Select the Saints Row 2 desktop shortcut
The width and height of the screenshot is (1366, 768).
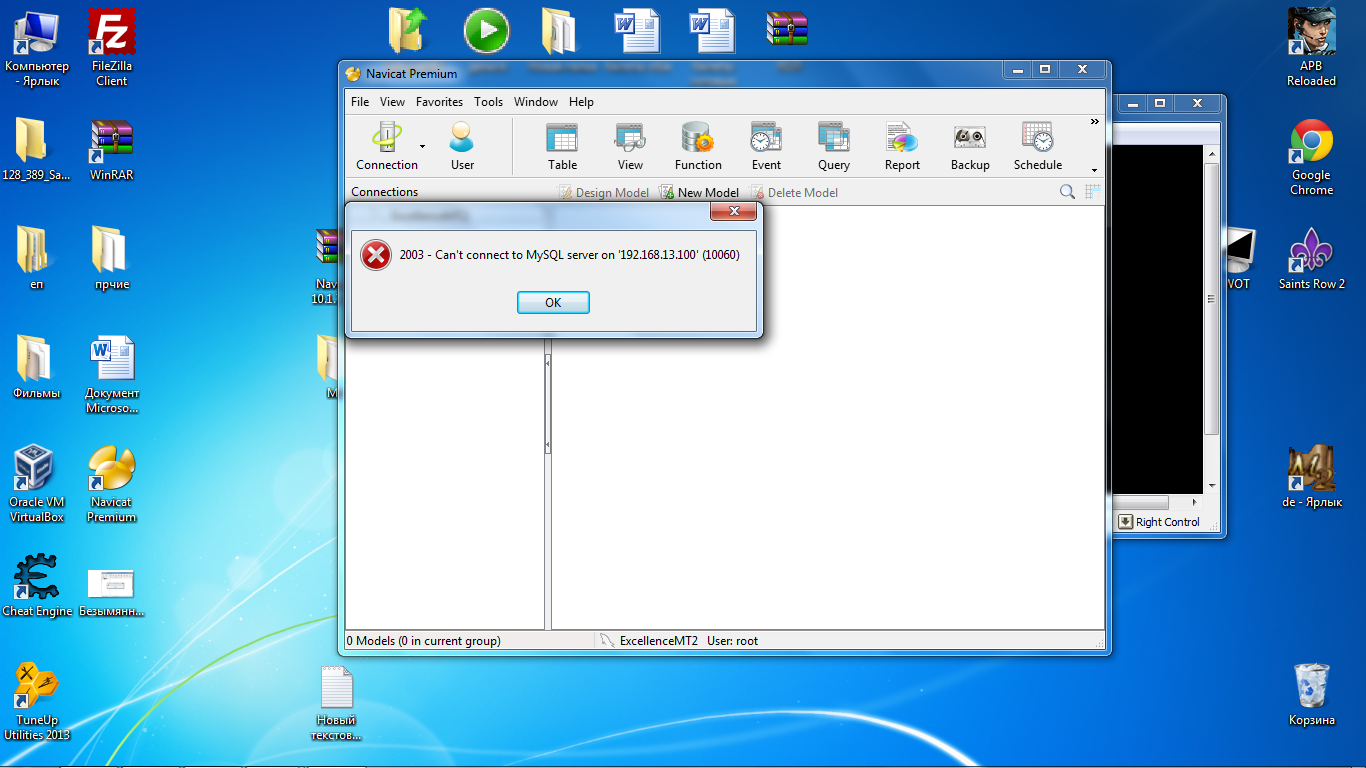coord(1311,258)
